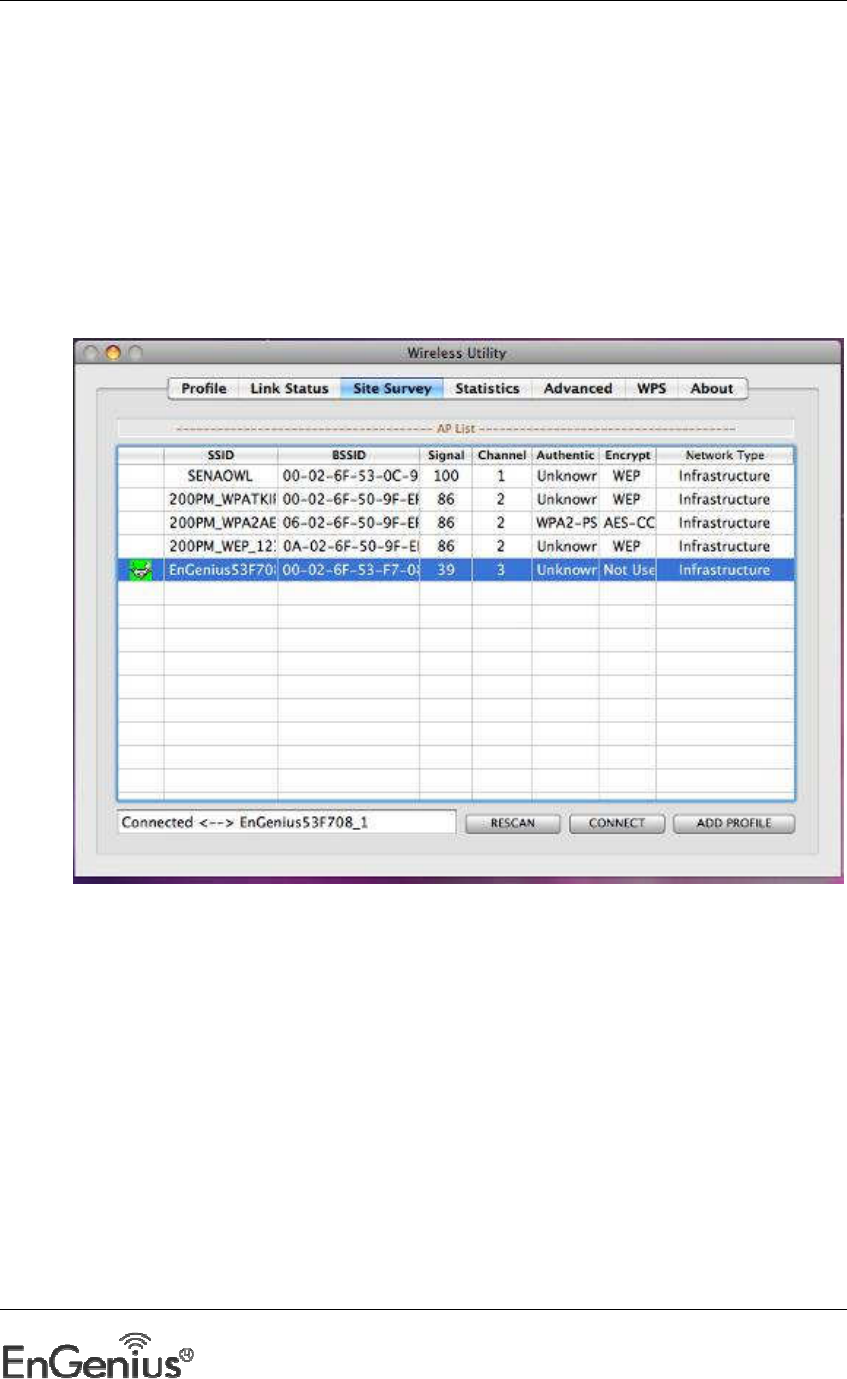Image resolution: width=847 pixels, height=1379 pixels.
Task: Sort by the BSSID column header
Action: tap(349, 456)
